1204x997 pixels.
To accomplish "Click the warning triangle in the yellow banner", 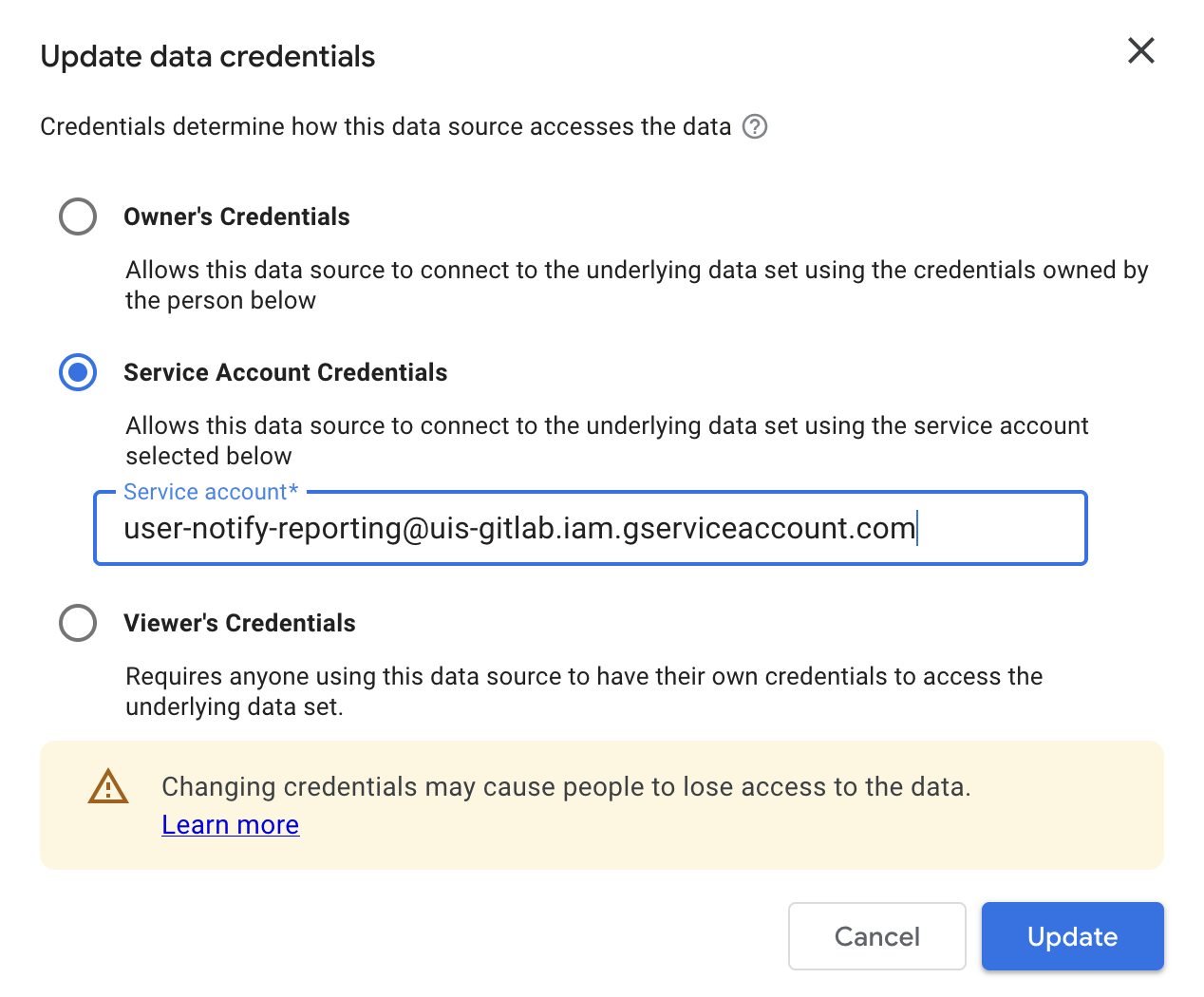I will point(108,786).
